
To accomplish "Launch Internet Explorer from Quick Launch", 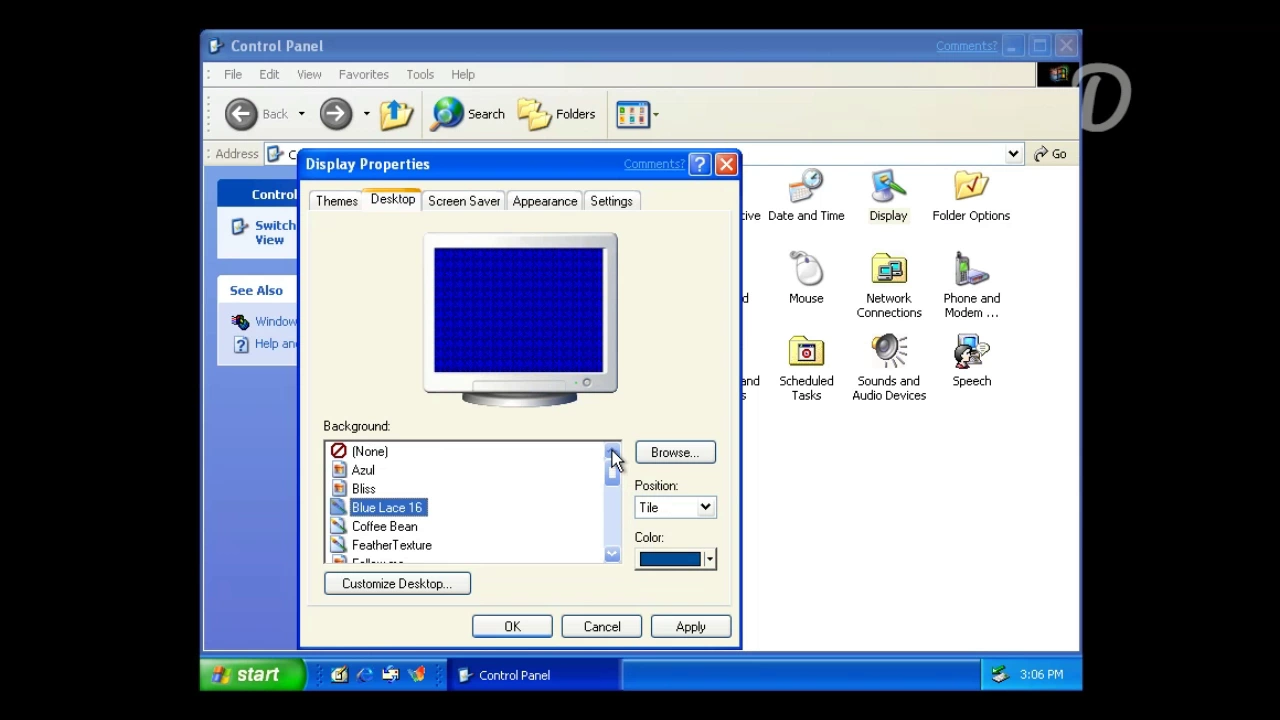I will coord(365,675).
